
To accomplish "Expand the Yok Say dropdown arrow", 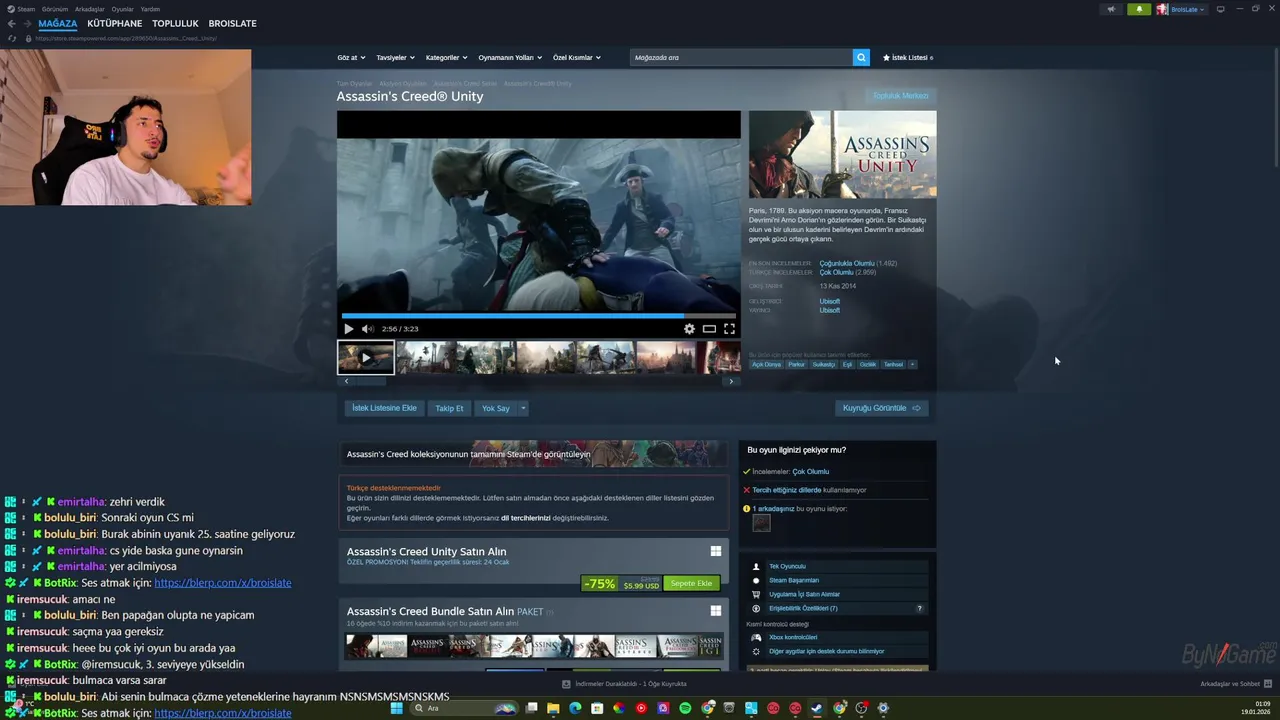I will click(523, 408).
